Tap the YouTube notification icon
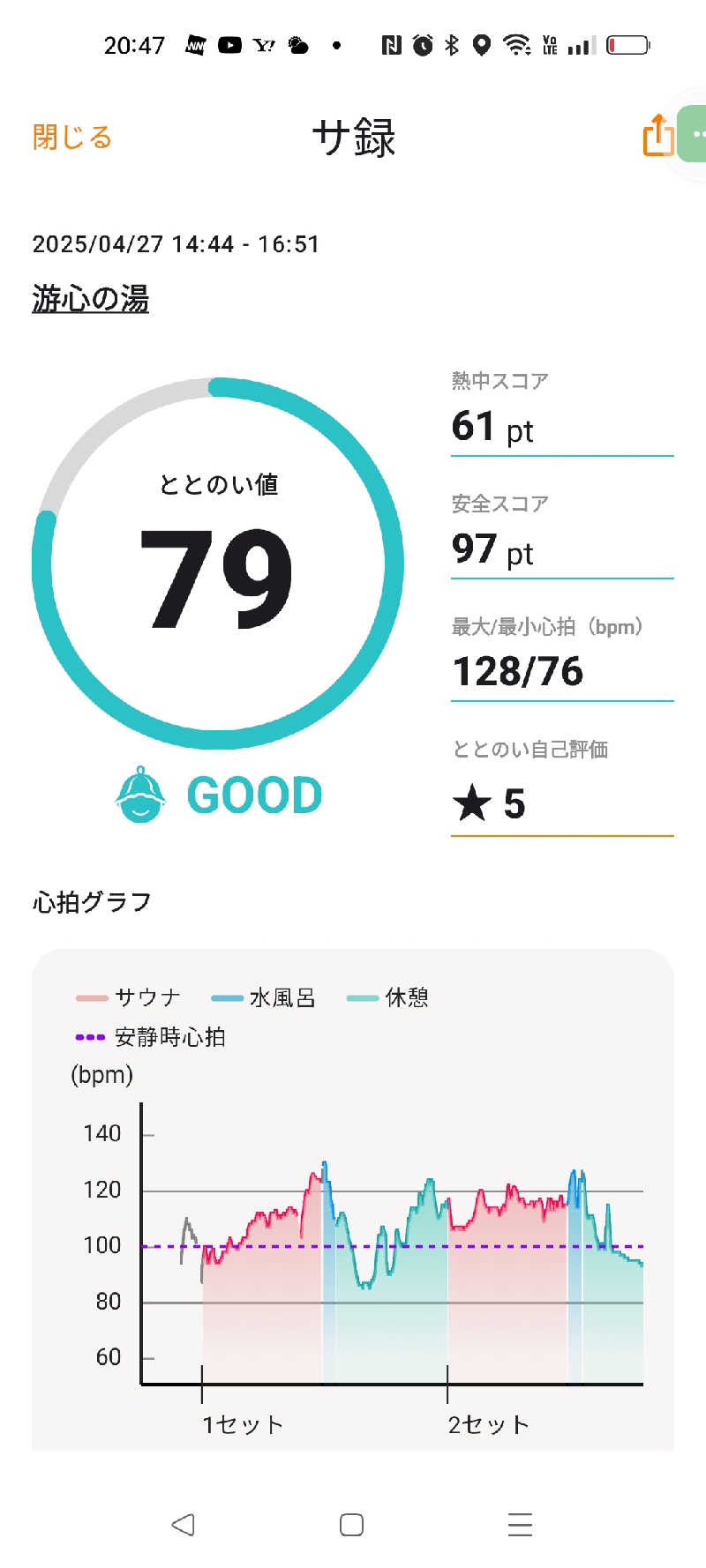This screenshot has width=706, height=1568. click(x=229, y=45)
